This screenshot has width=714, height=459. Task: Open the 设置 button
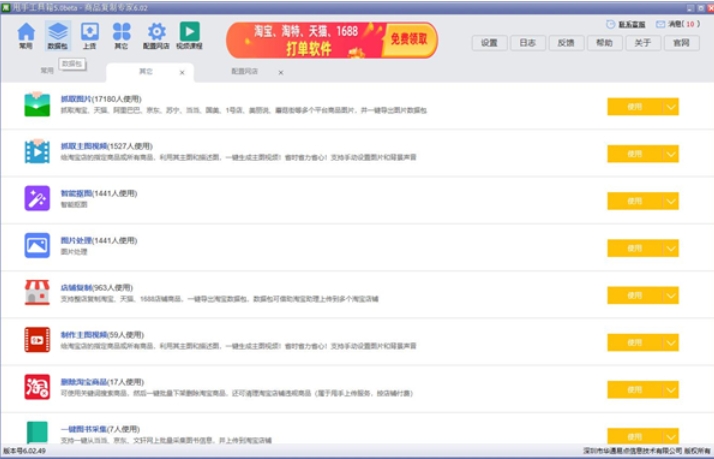coord(490,43)
